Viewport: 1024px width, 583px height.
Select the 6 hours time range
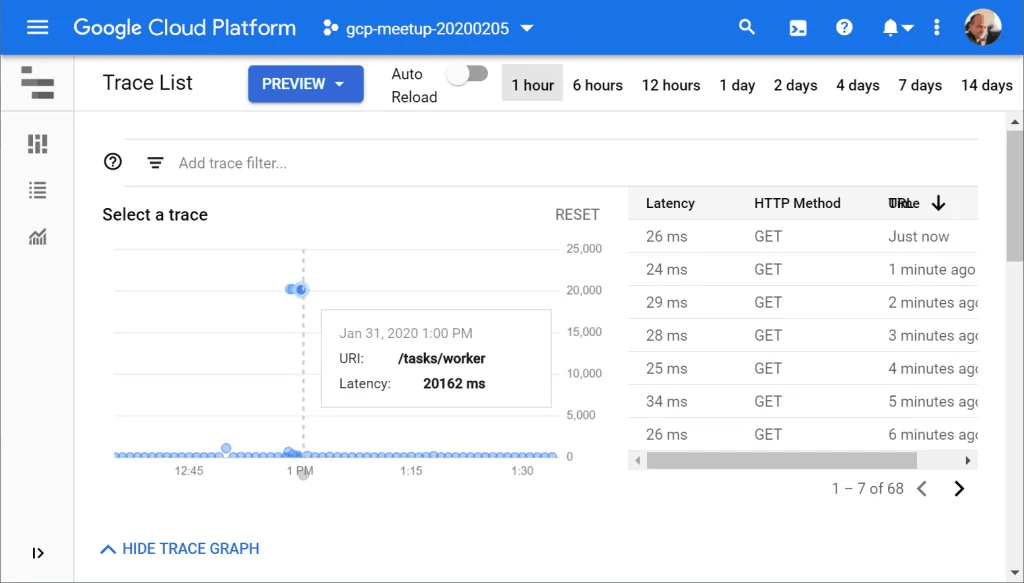point(597,85)
